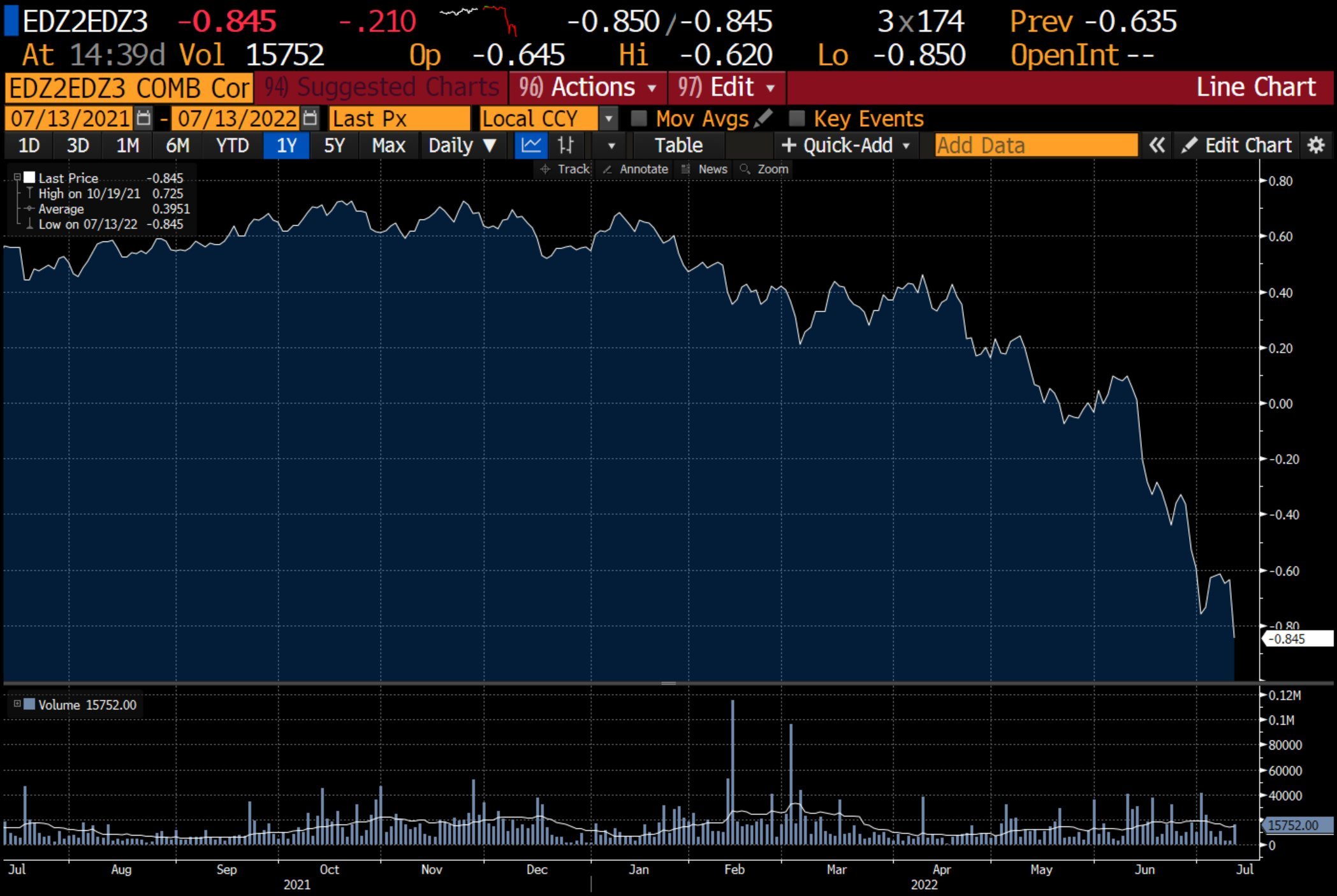The height and width of the screenshot is (896, 1337).
Task: Enable the Key Events checkbox
Action: coord(796,119)
